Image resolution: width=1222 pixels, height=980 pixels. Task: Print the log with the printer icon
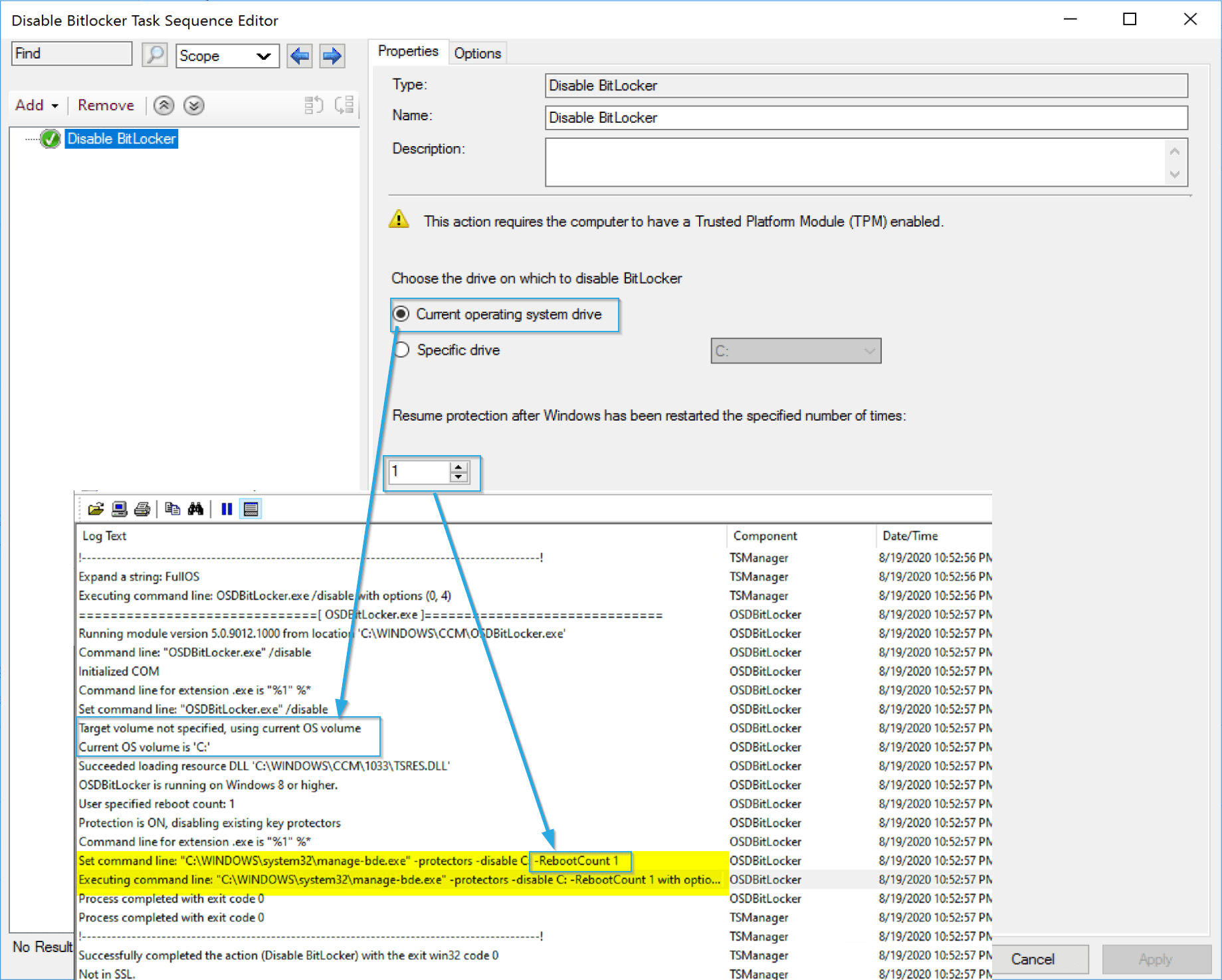142,508
